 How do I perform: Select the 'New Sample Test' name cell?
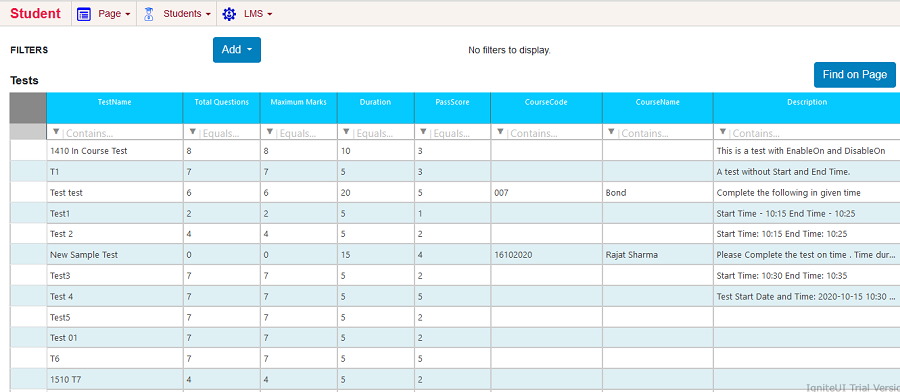click(x=115, y=255)
